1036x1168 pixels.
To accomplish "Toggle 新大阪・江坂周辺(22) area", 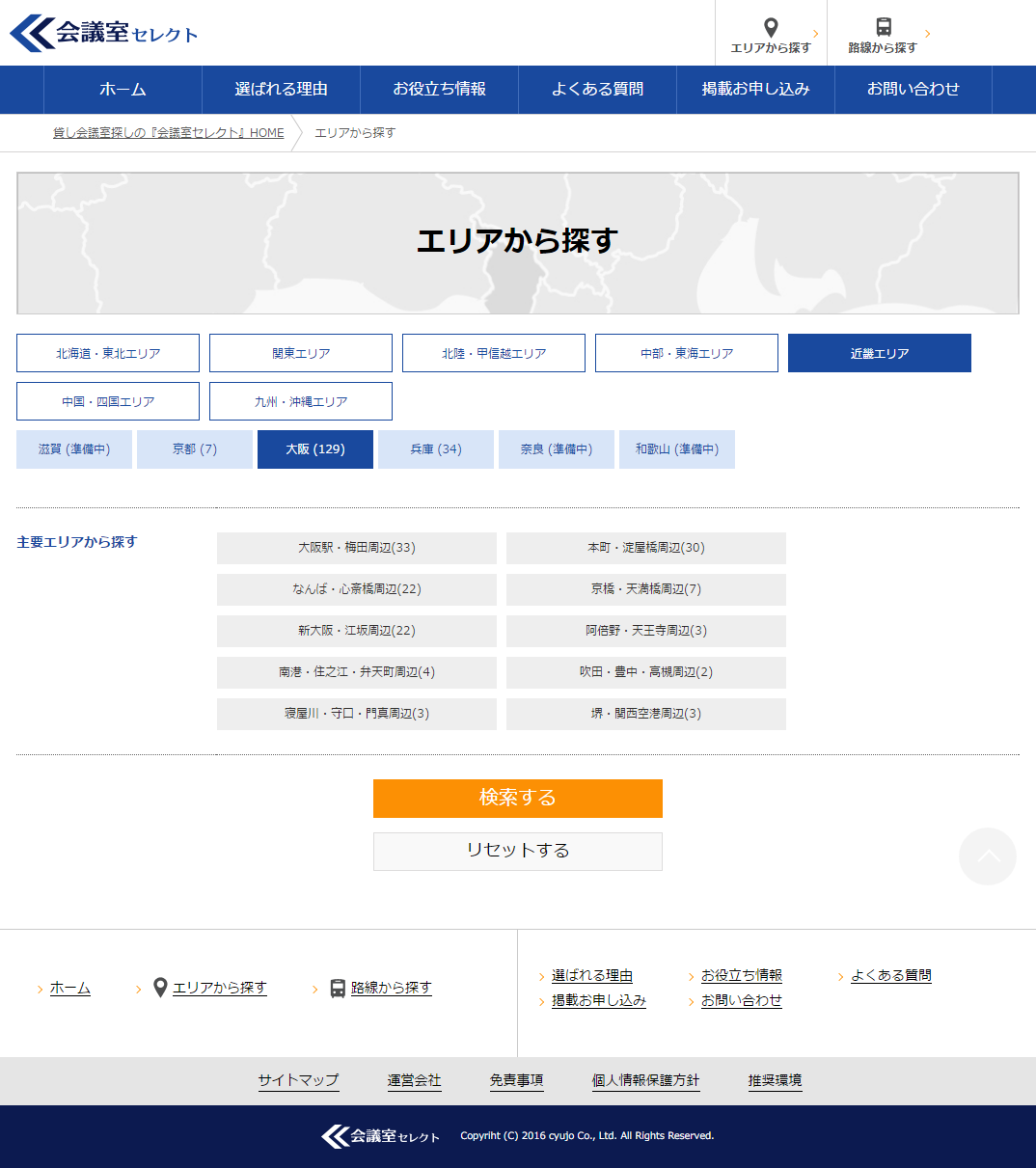I will (x=357, y=631).
